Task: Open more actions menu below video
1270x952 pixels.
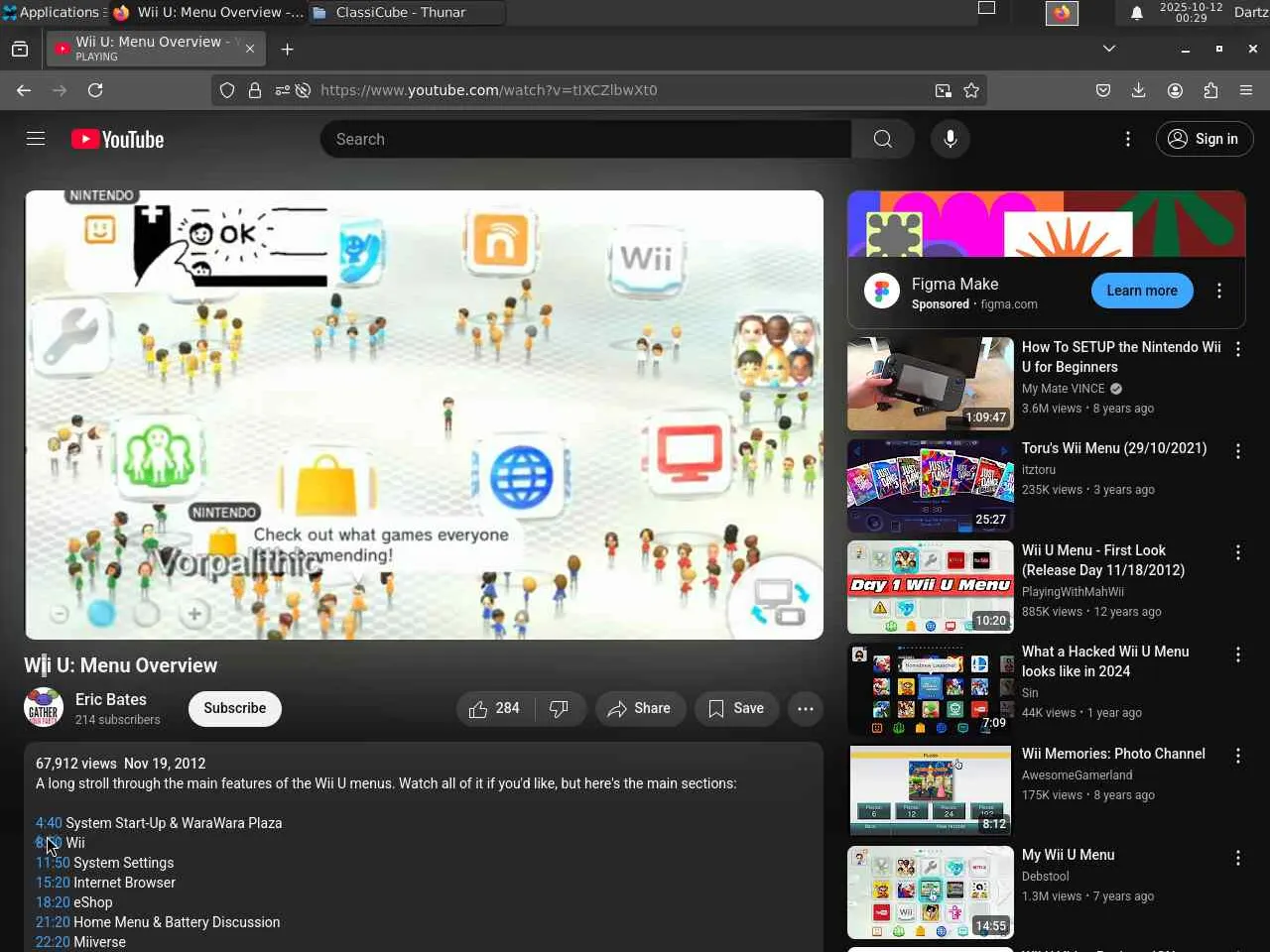Action: [806, 708]
